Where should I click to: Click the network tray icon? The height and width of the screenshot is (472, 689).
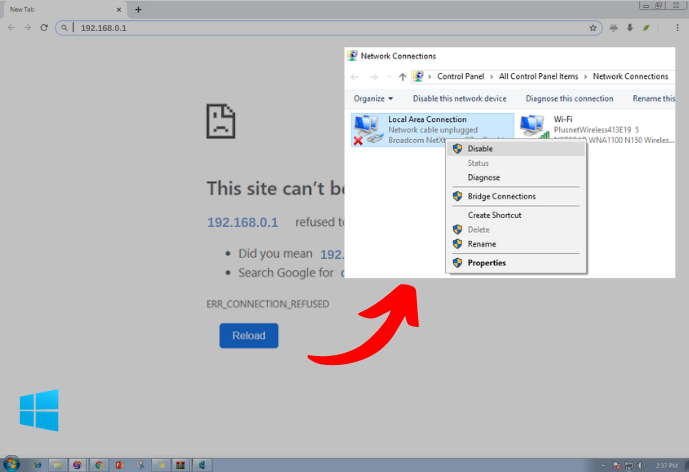629,465
